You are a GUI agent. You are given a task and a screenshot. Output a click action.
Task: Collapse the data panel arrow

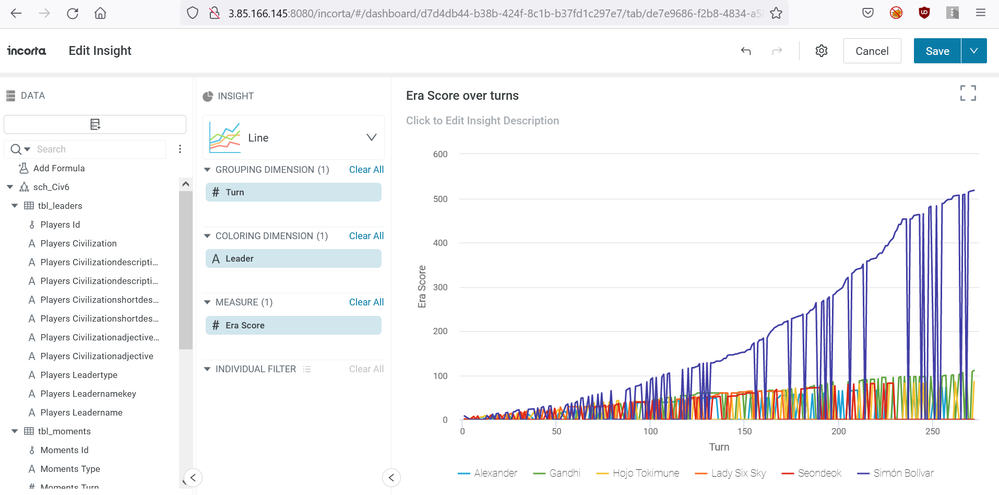click(x=194, y=477)
